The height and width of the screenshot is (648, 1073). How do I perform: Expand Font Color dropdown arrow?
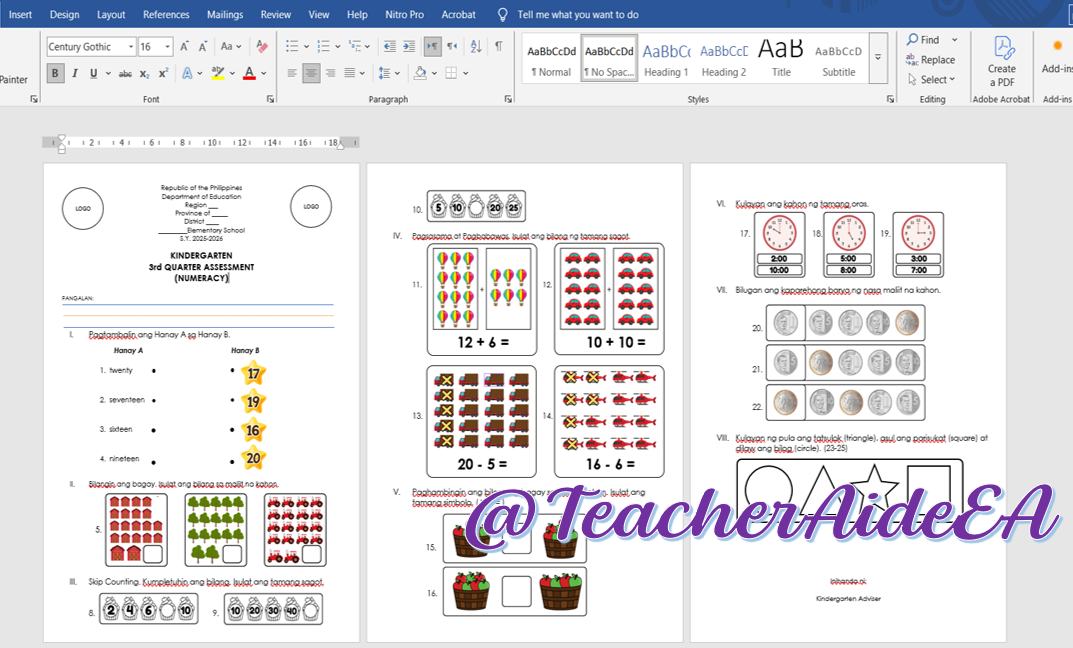click(263, 73)
